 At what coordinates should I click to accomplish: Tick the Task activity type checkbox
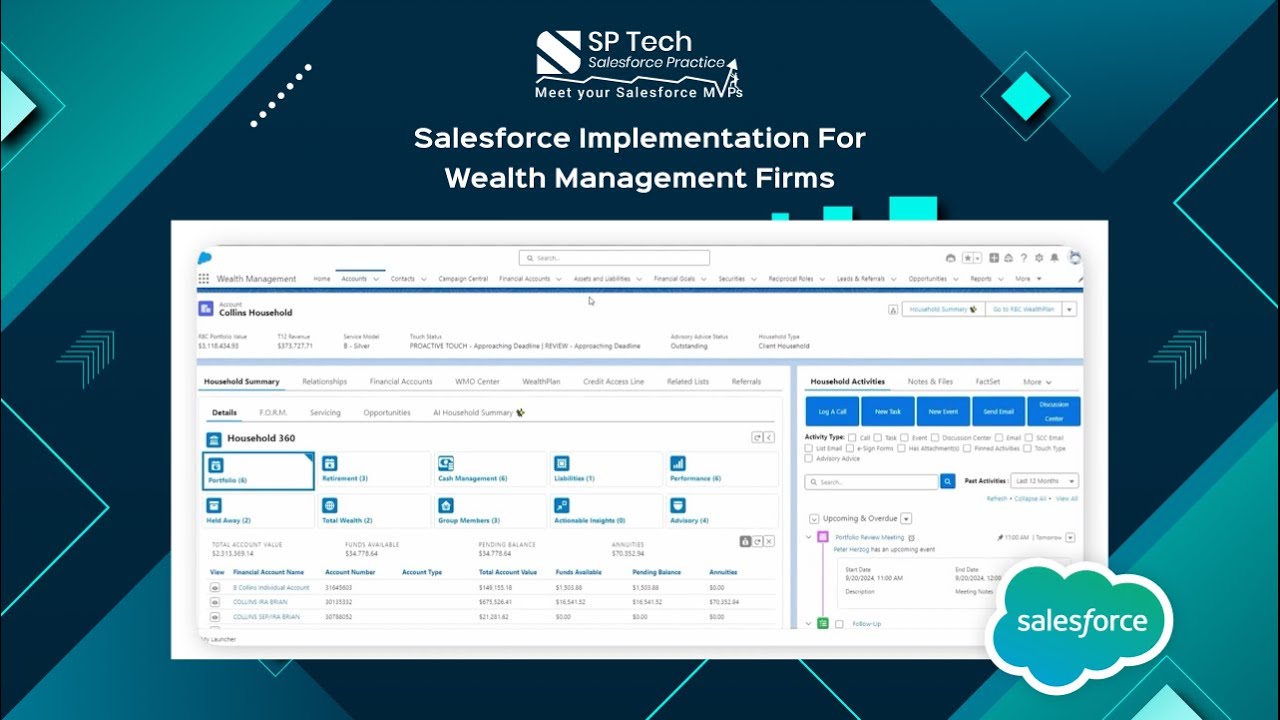tap(877, 437)
